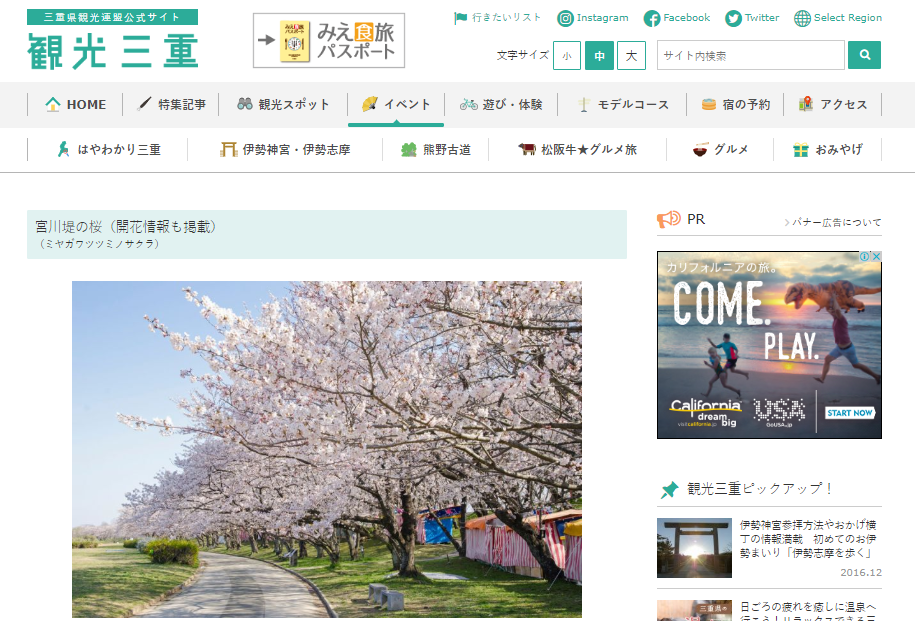Set the font size to 大
The height and width of the screenshot is (621, 915).
point(631,55)
